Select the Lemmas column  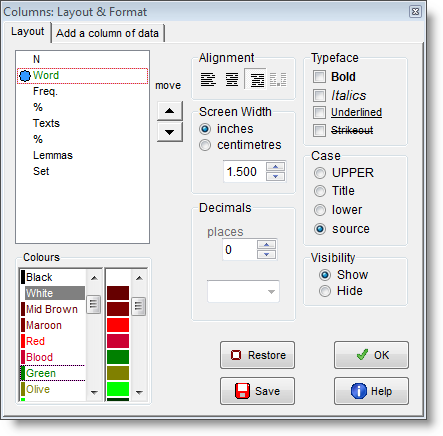click(x=82, y=156)
